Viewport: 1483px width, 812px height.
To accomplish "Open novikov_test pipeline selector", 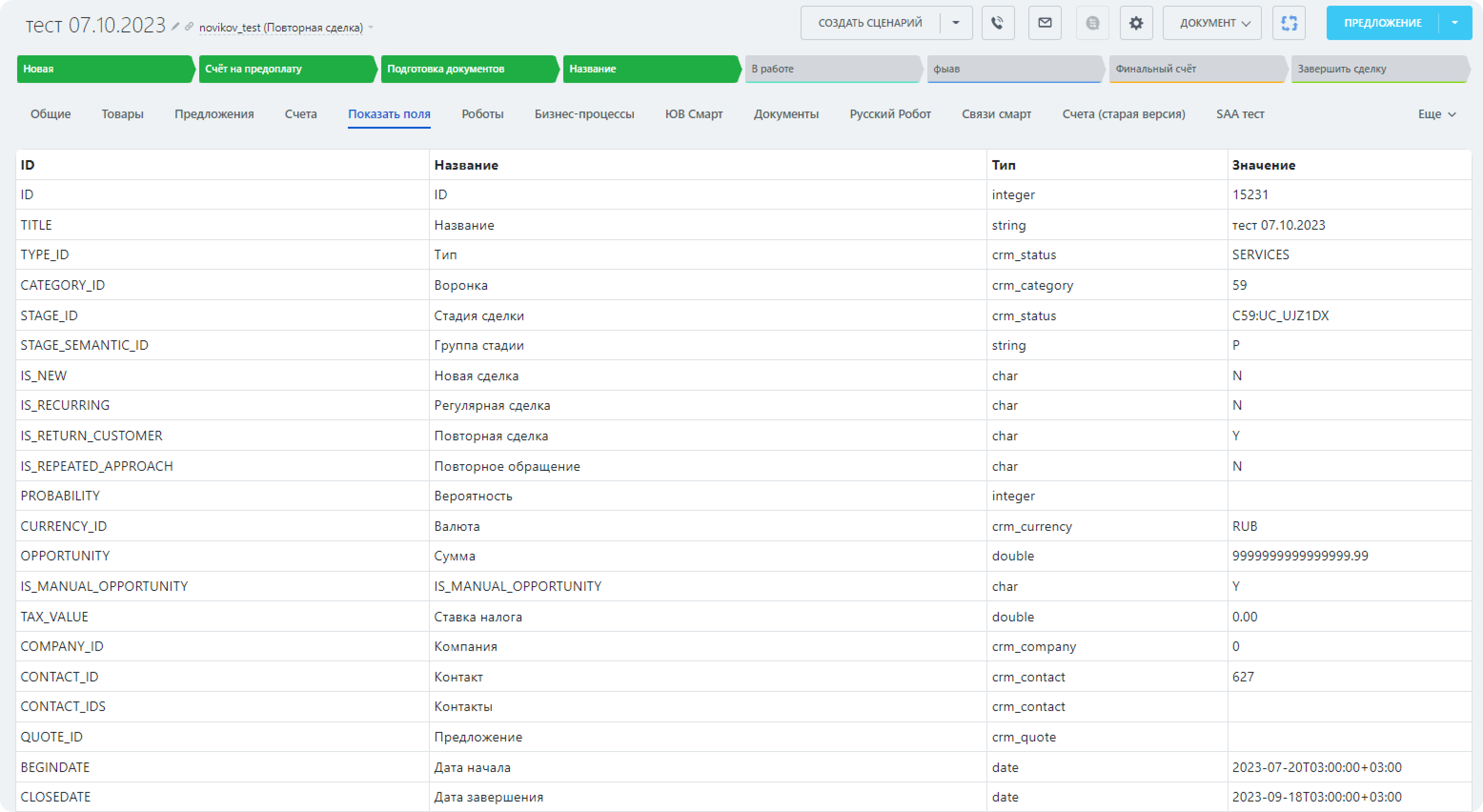I will point(281,28).
